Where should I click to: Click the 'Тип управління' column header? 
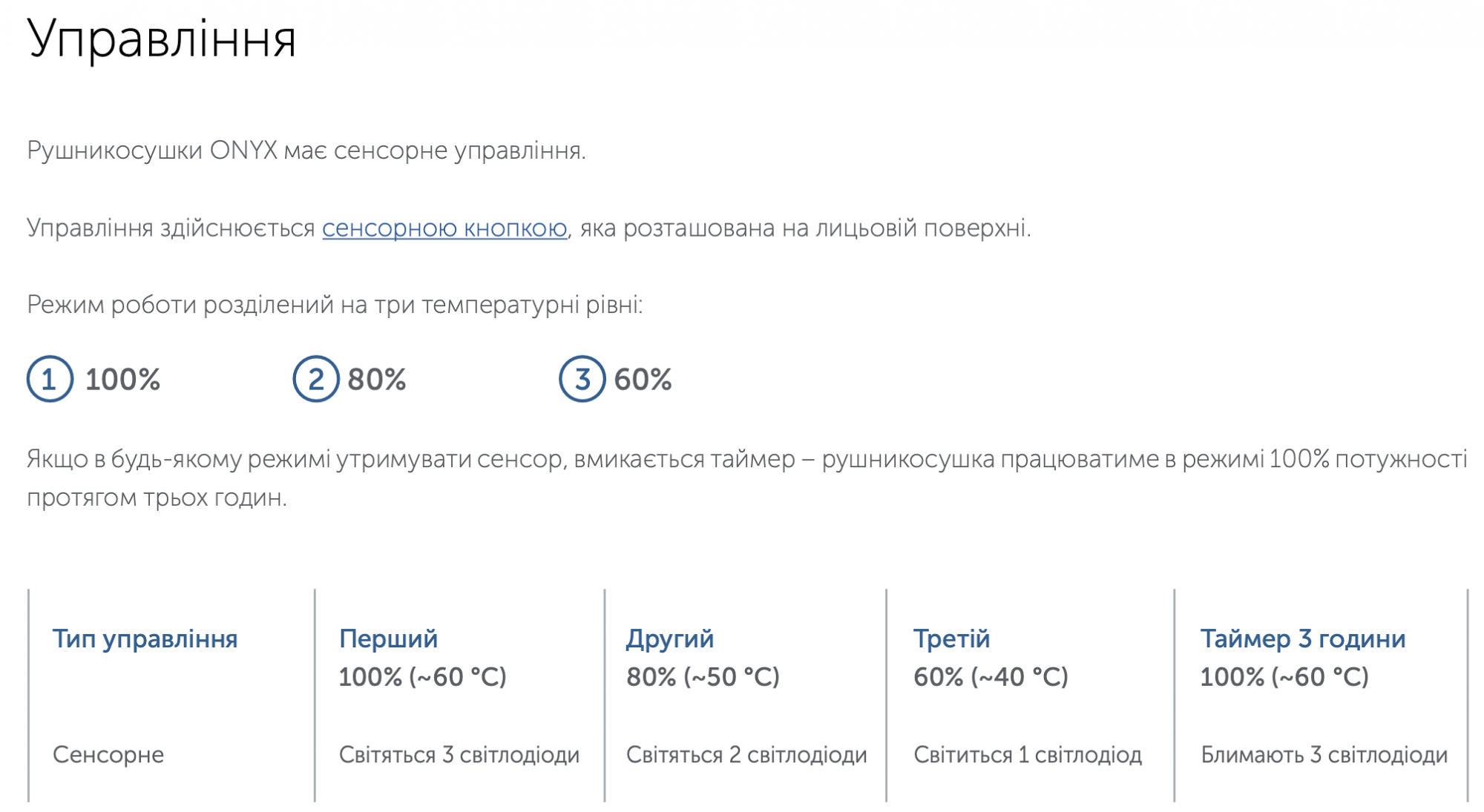tap(145, 638)
